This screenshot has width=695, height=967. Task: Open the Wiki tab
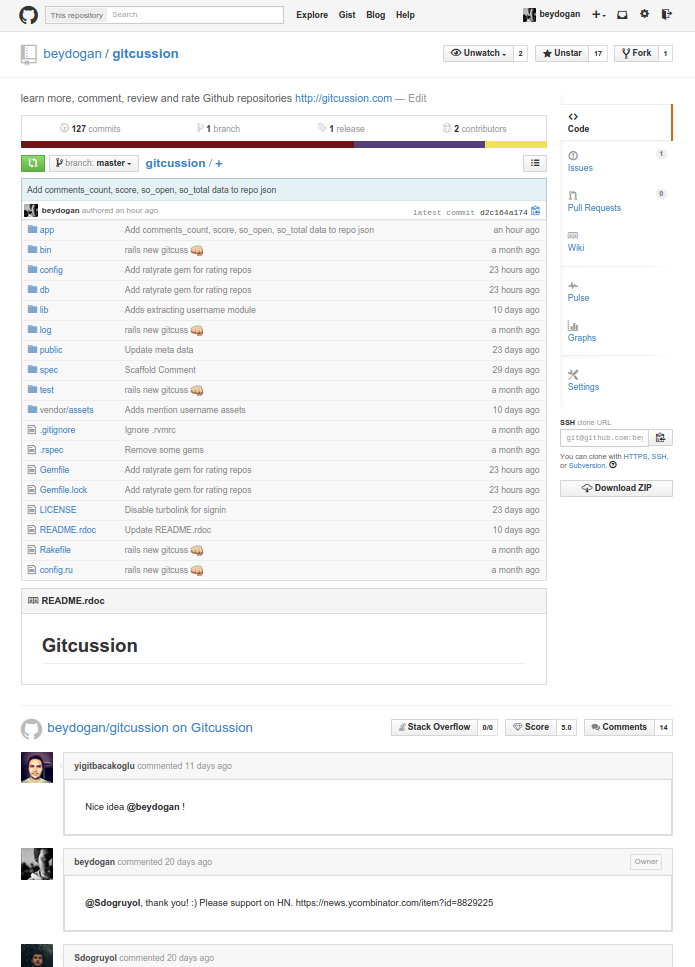(x=576, y=242)
